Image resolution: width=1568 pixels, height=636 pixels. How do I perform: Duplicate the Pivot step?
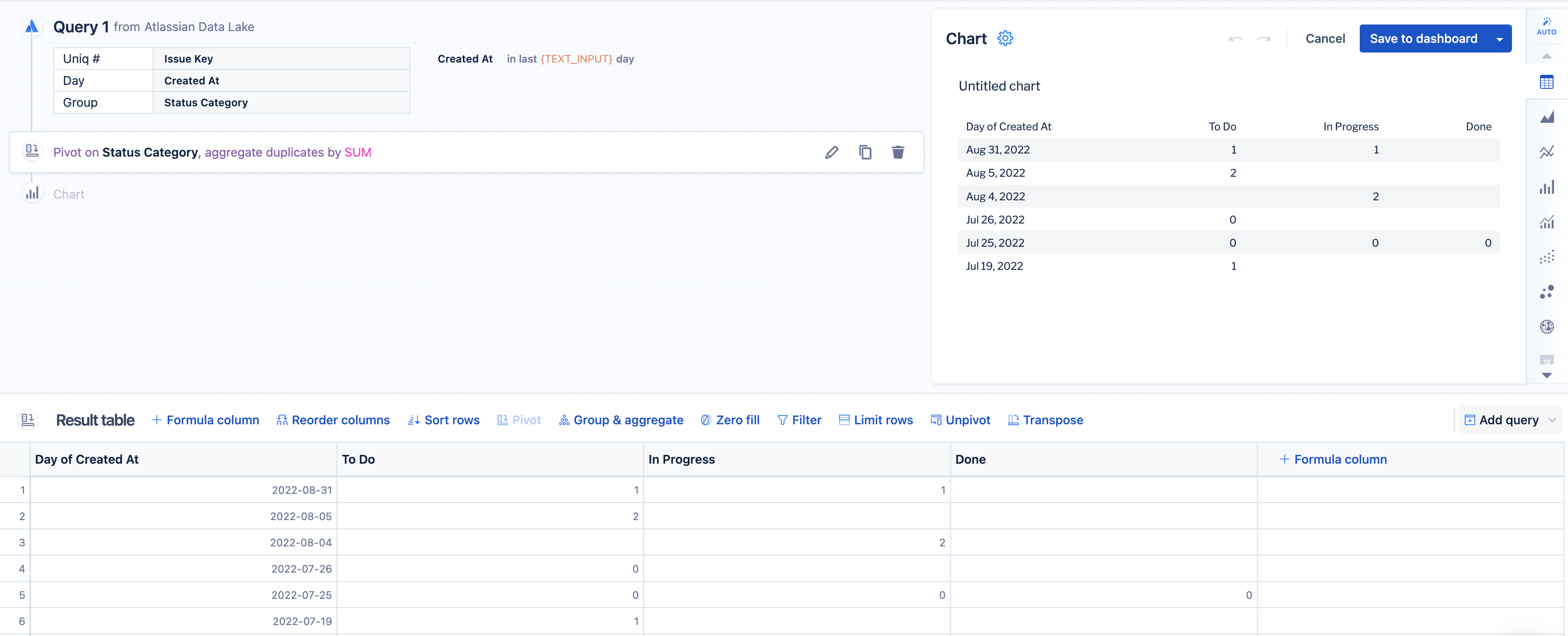(x=865, y=152)
